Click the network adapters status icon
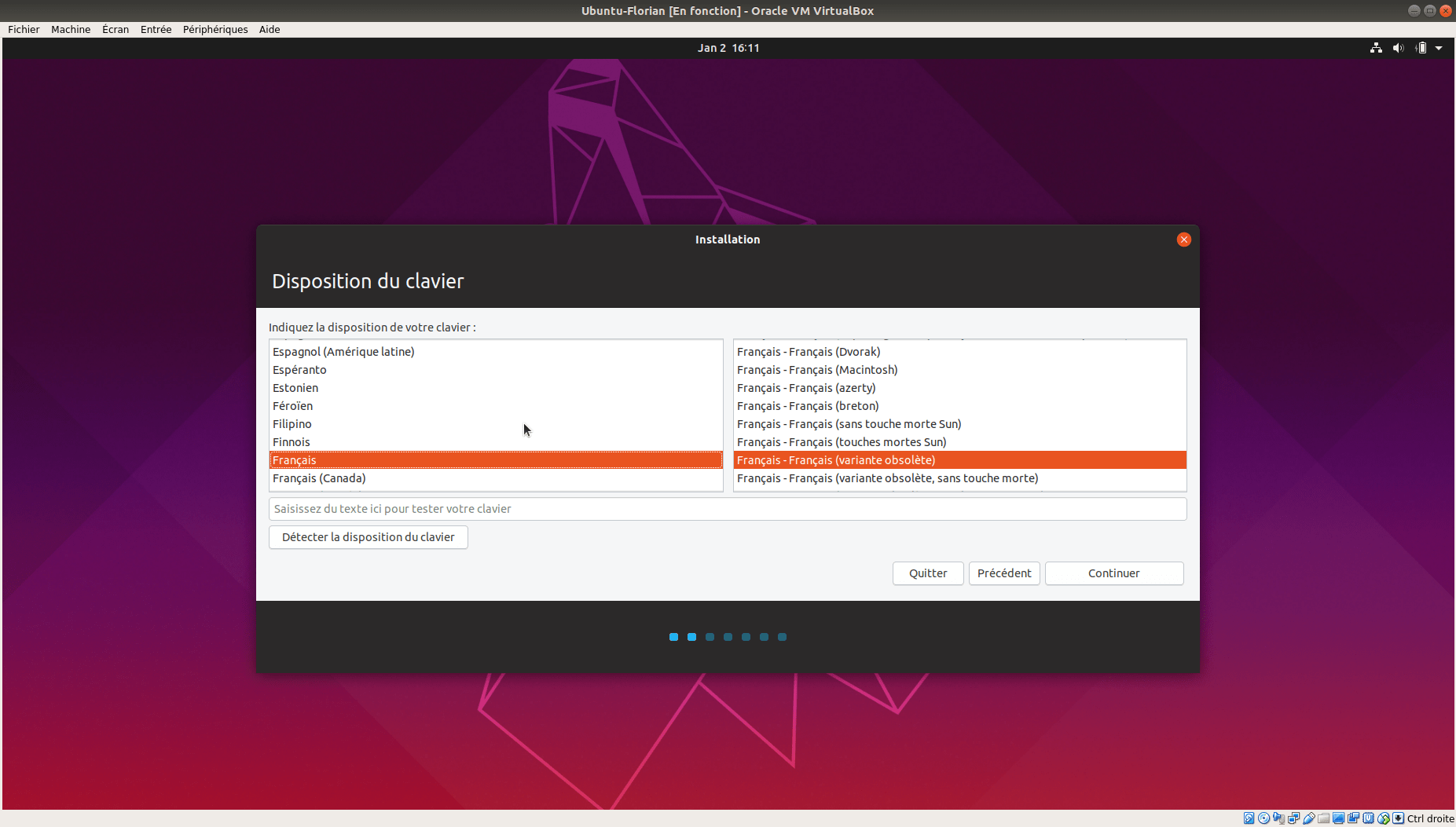This screenshot has width=1456, height=827. click(1294, 818)
